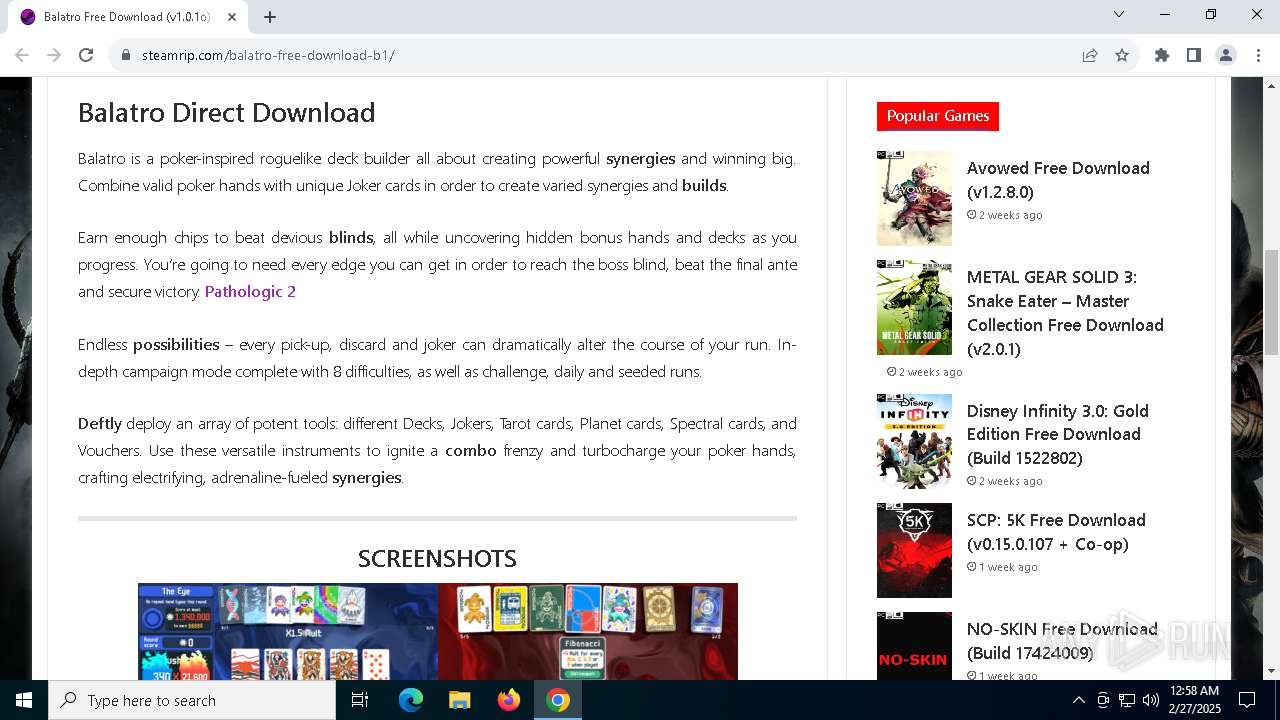Screen dimensions: 1280x720
Task: Click the Metal Gear Solid '2 weeks ago' date
Action: coord(925,372)
